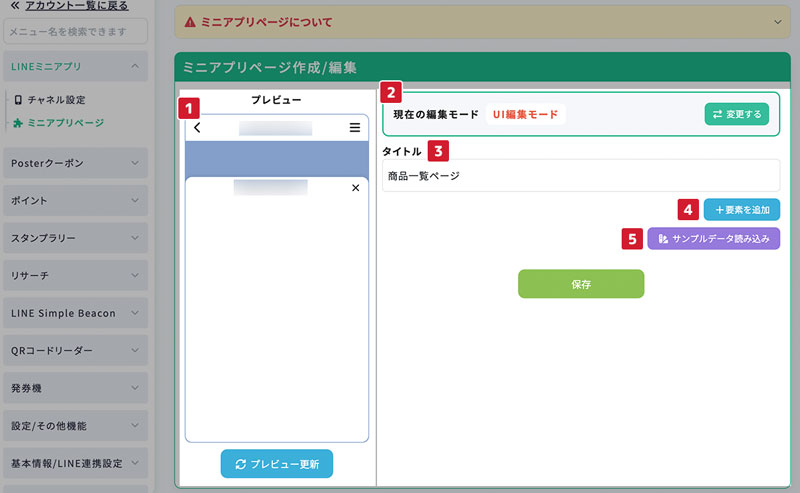Expand the スタンプラリー menu
This screenshot has width=800, height=493.
(135, 238)
